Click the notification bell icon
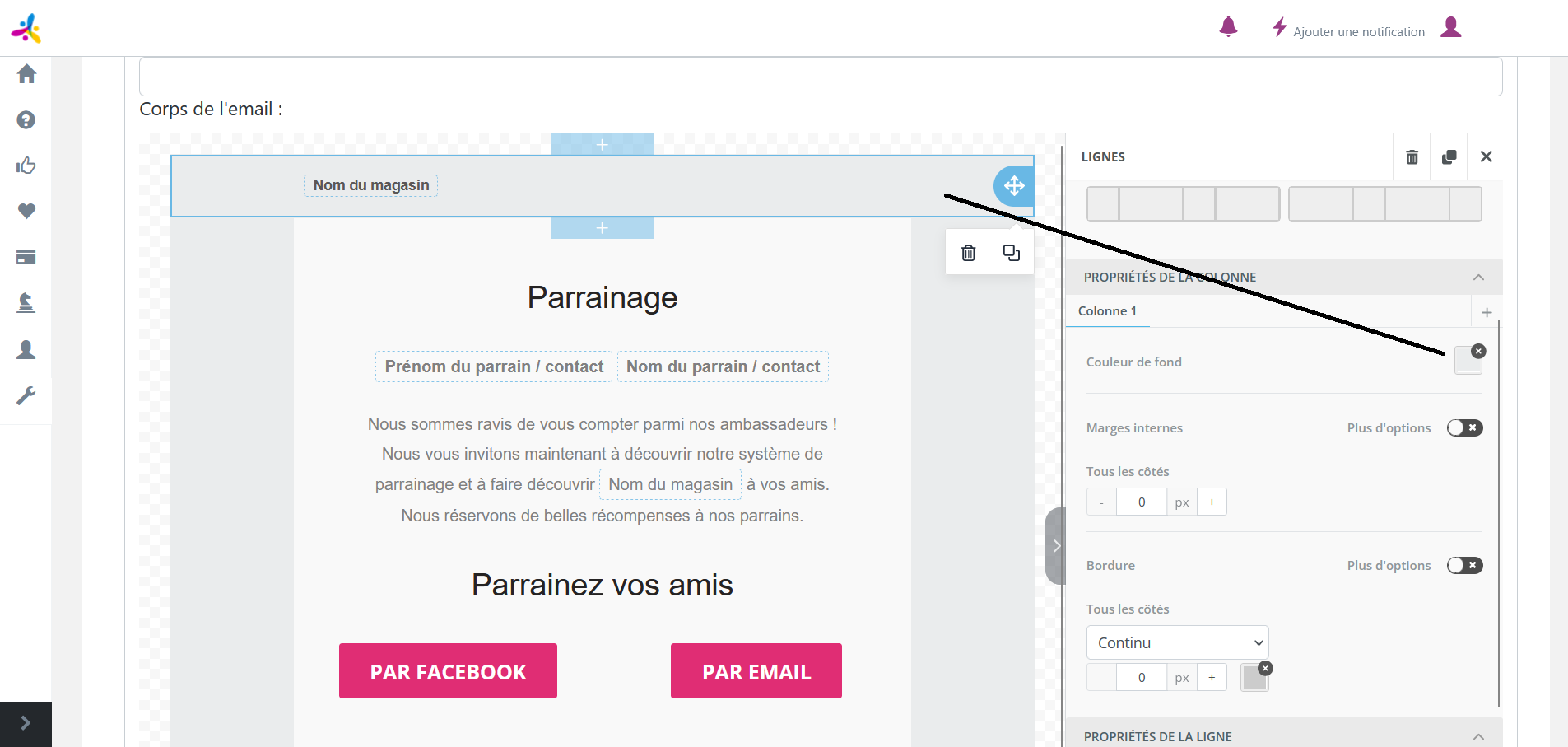This screenshot has width=1568, height=747. [1228, 27]
